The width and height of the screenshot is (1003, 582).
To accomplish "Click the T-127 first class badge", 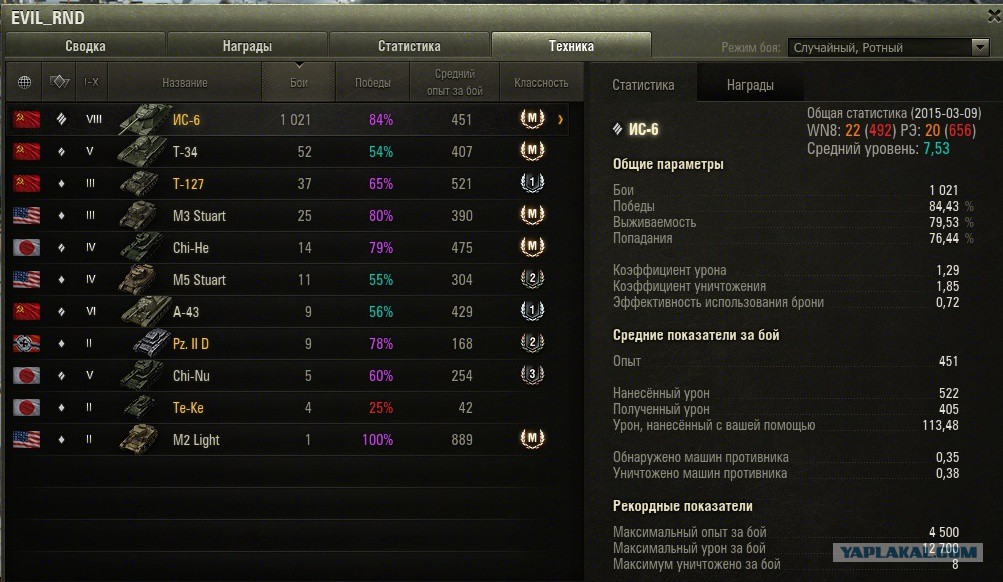I will pyautogui.click(x=532, y=184).
